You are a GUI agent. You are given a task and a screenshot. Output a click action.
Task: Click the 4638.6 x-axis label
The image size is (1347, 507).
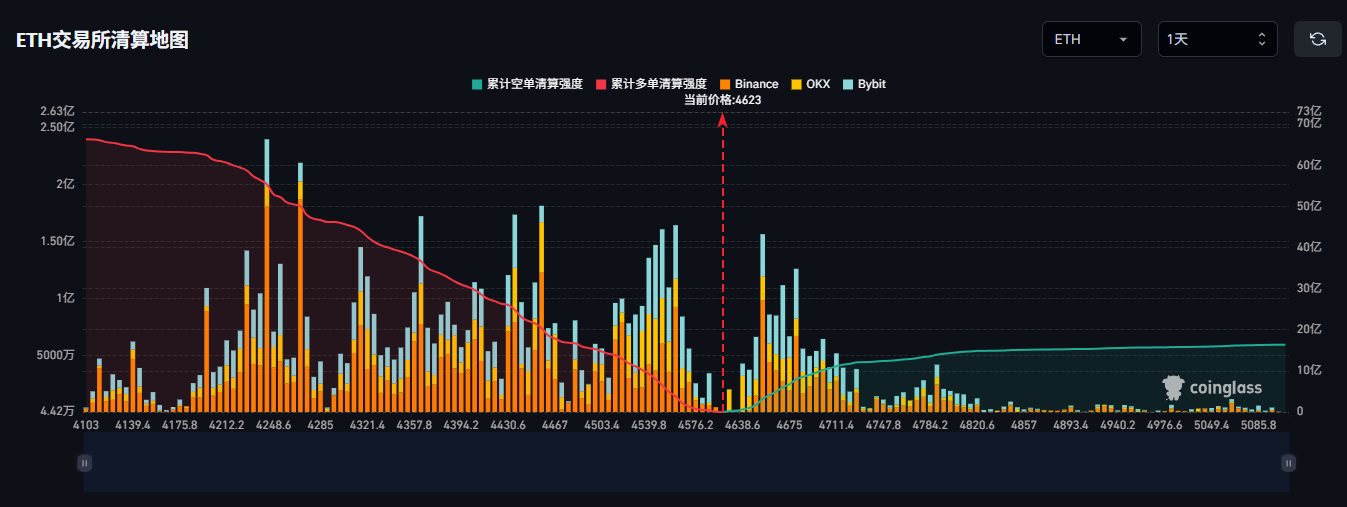tap(741, 425)
